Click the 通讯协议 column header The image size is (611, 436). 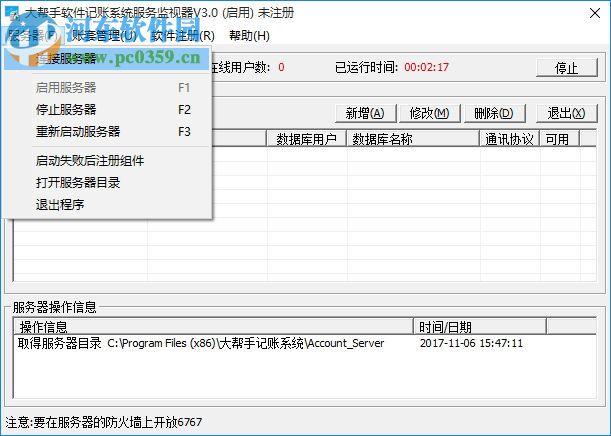pos(510,139)
